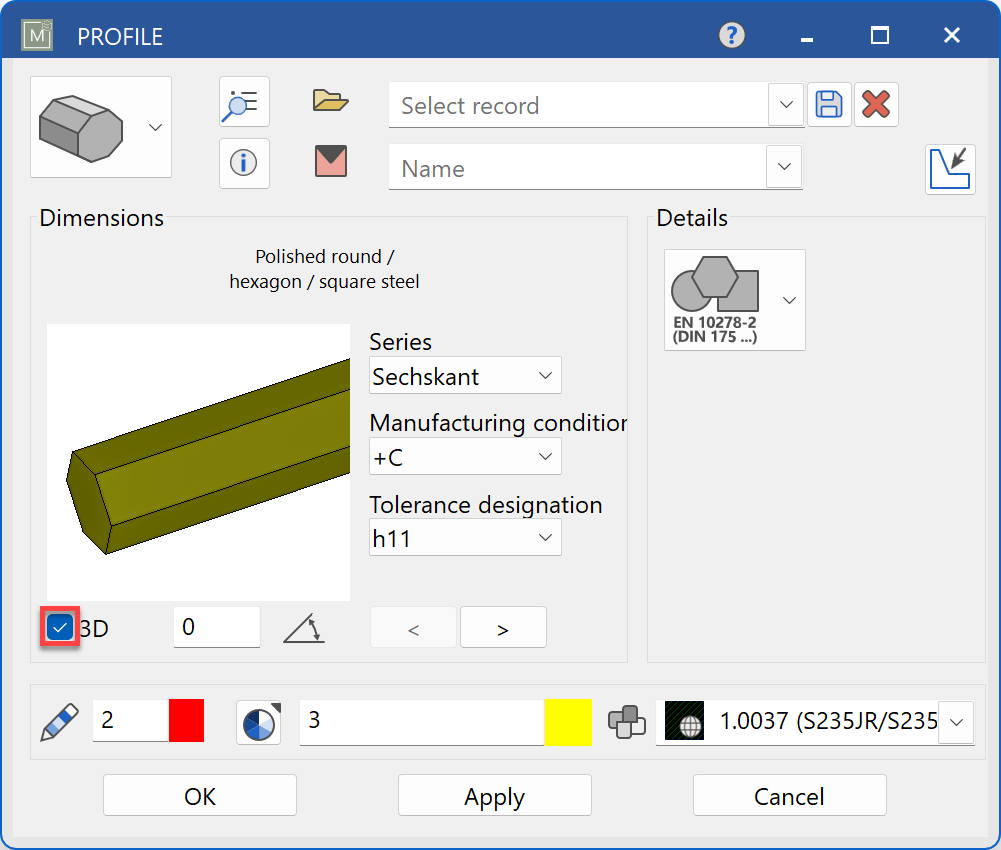Delete the record using the red X icon

(x=876, y=104)
